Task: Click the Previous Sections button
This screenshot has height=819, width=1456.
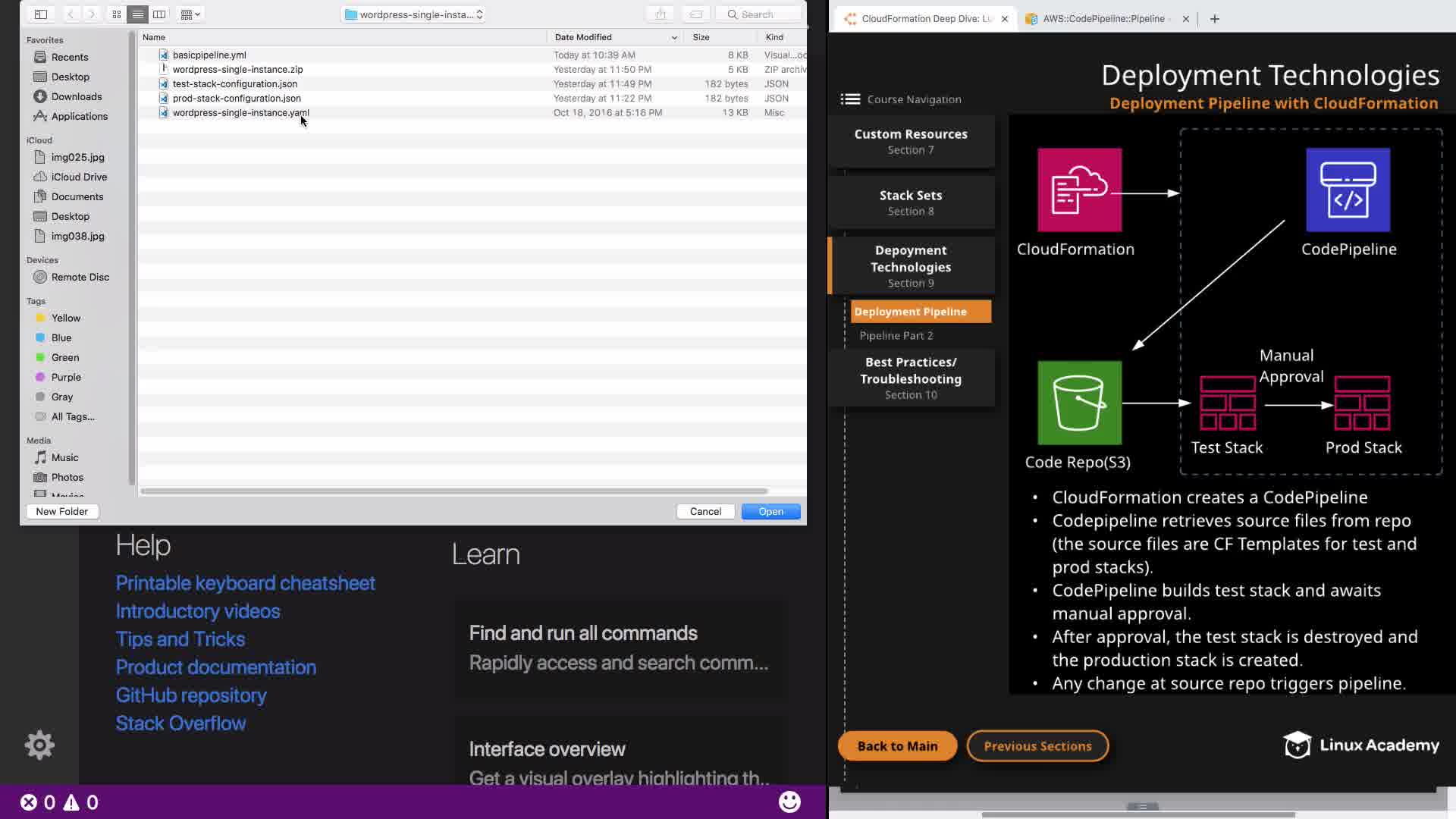Action: click(x=1037, y=745)
